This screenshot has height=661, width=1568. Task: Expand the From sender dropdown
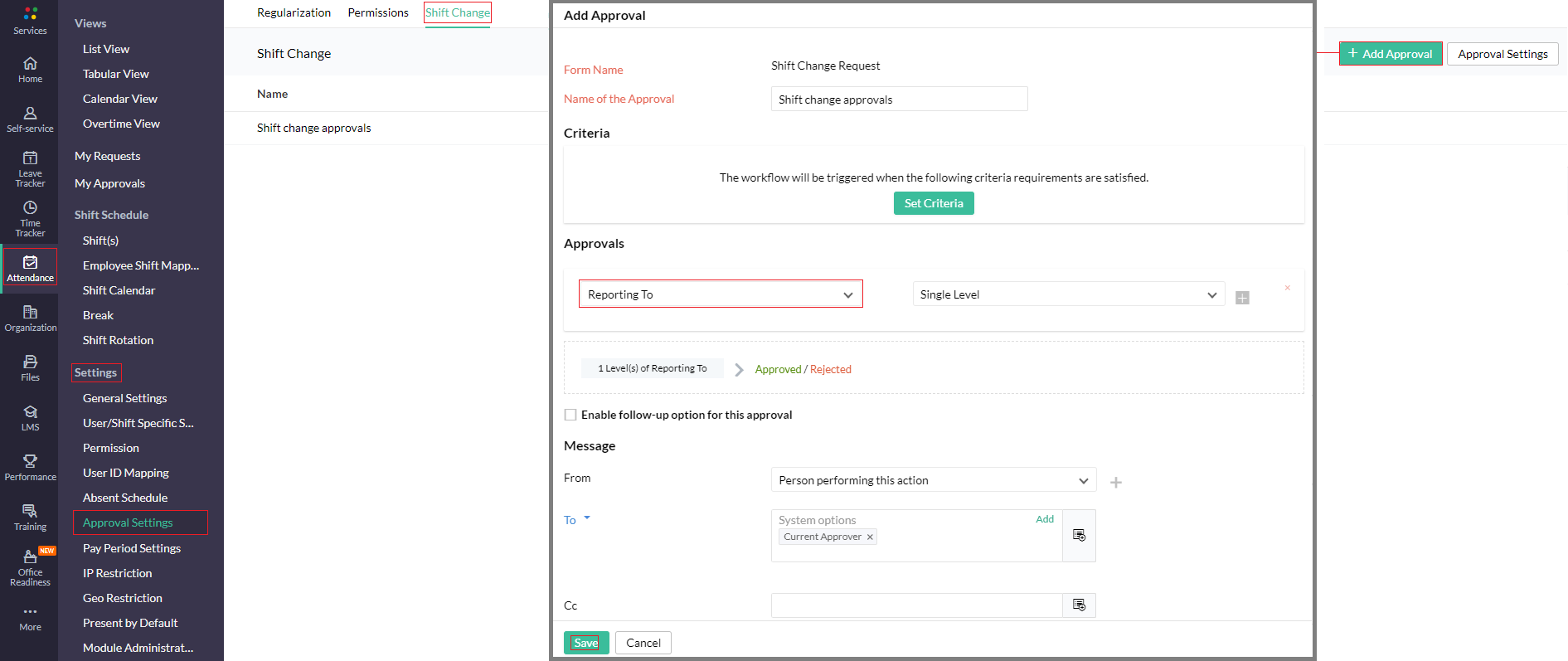[933, 480]
